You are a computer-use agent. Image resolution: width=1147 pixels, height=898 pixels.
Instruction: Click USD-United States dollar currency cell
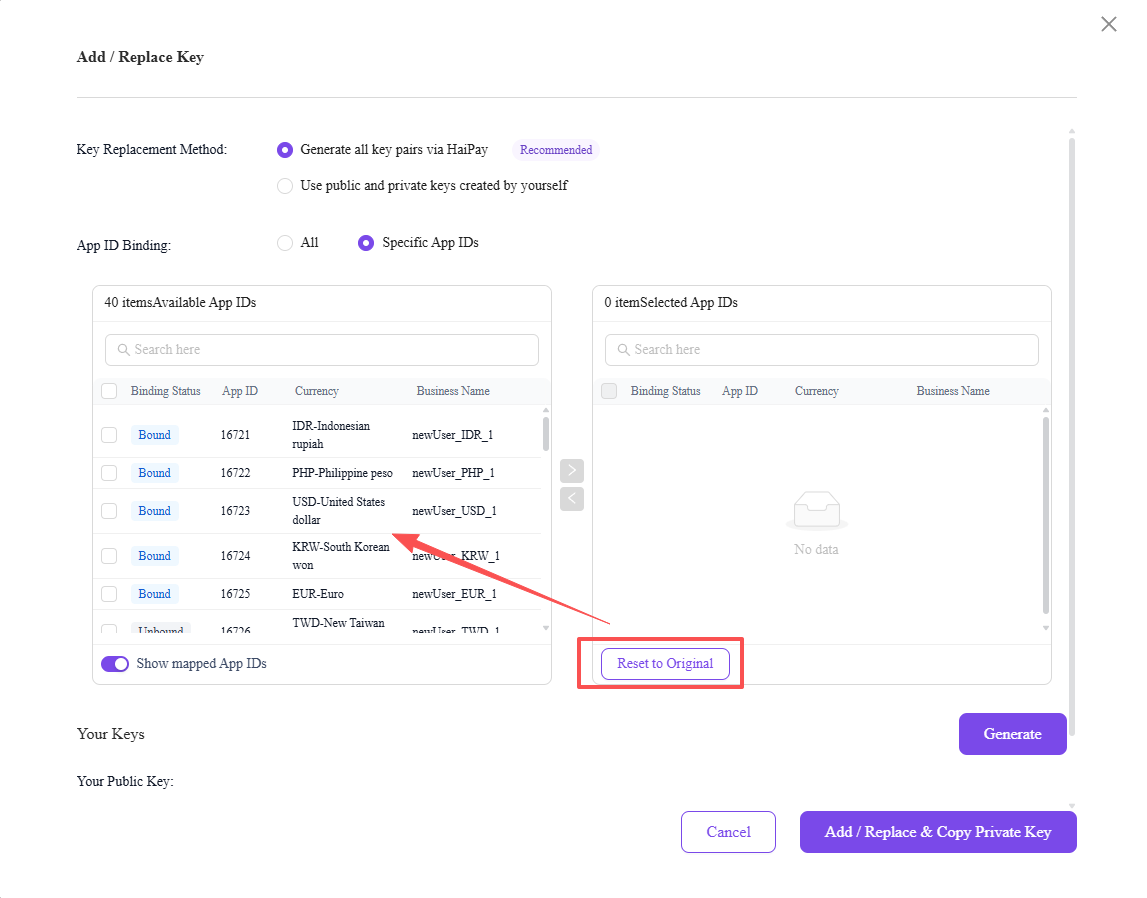coord(339,510)
